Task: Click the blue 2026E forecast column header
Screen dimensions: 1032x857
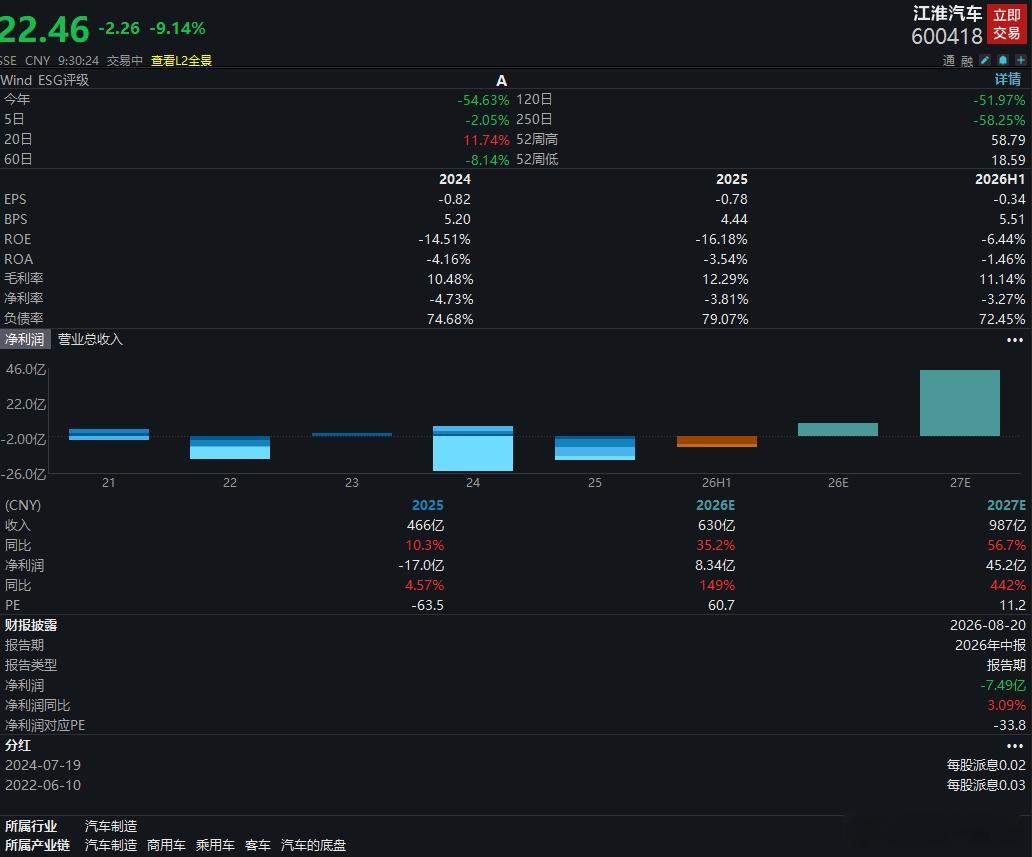Action: click(715, 505)
